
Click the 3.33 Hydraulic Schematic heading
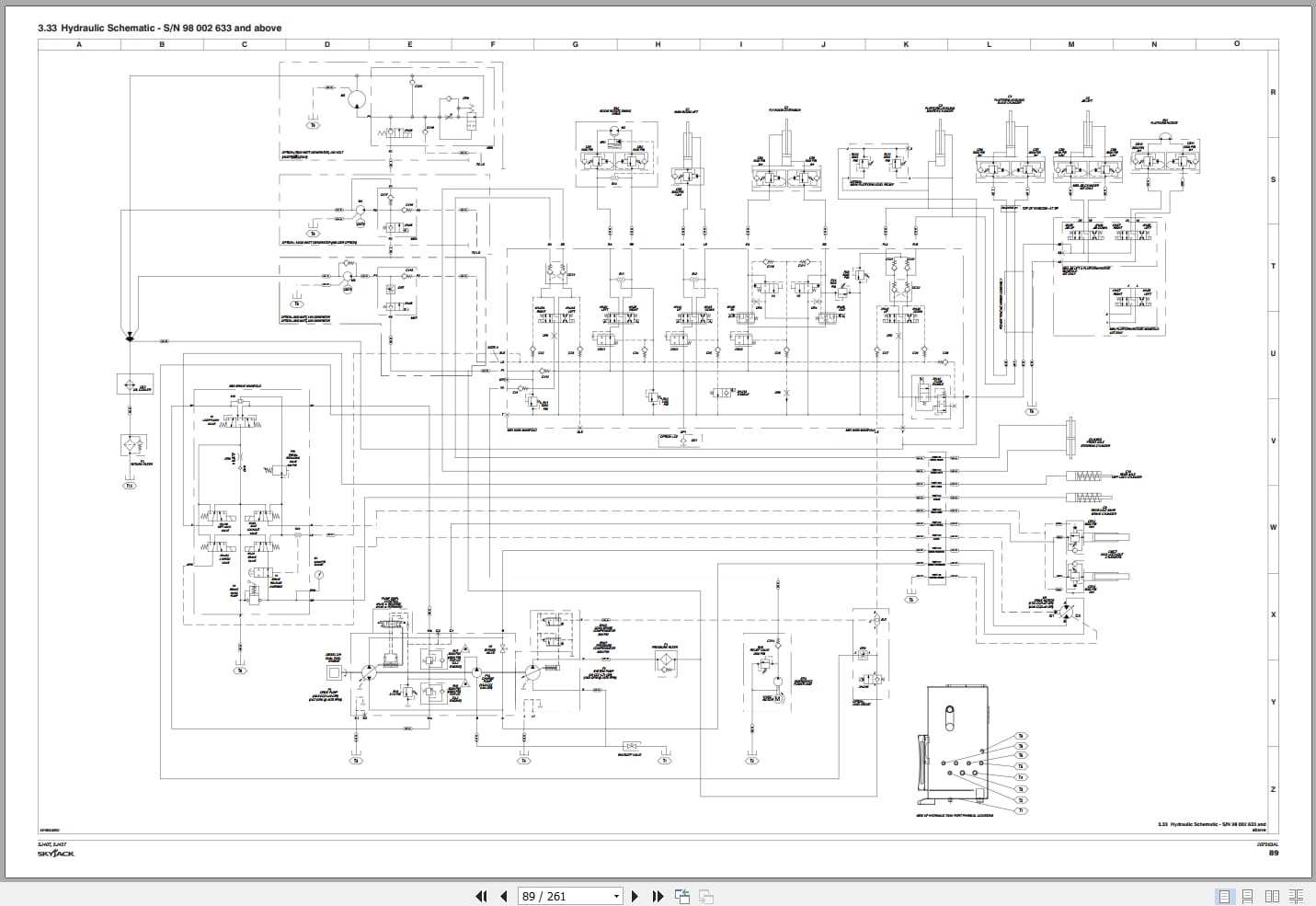click(160, 28)
